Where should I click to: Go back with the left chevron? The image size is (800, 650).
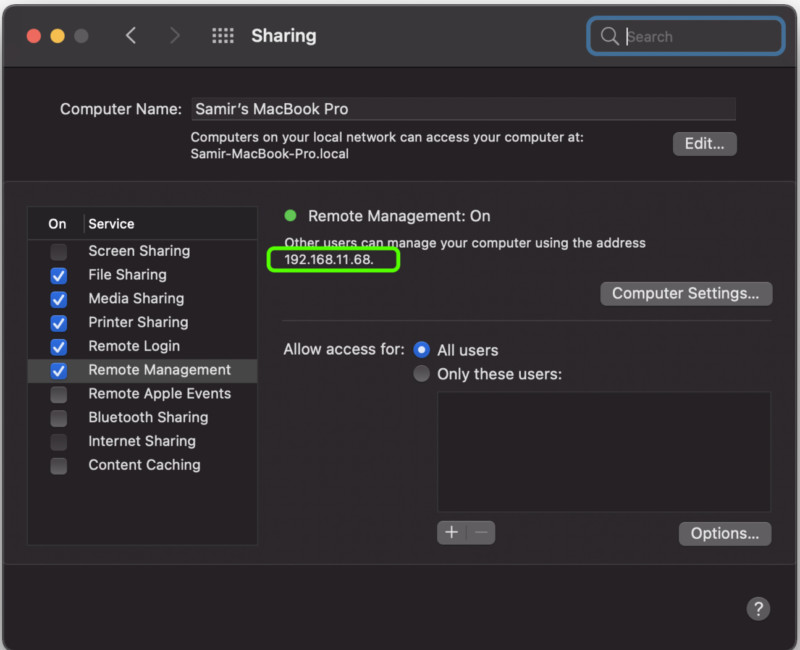[x=131, y=36]
